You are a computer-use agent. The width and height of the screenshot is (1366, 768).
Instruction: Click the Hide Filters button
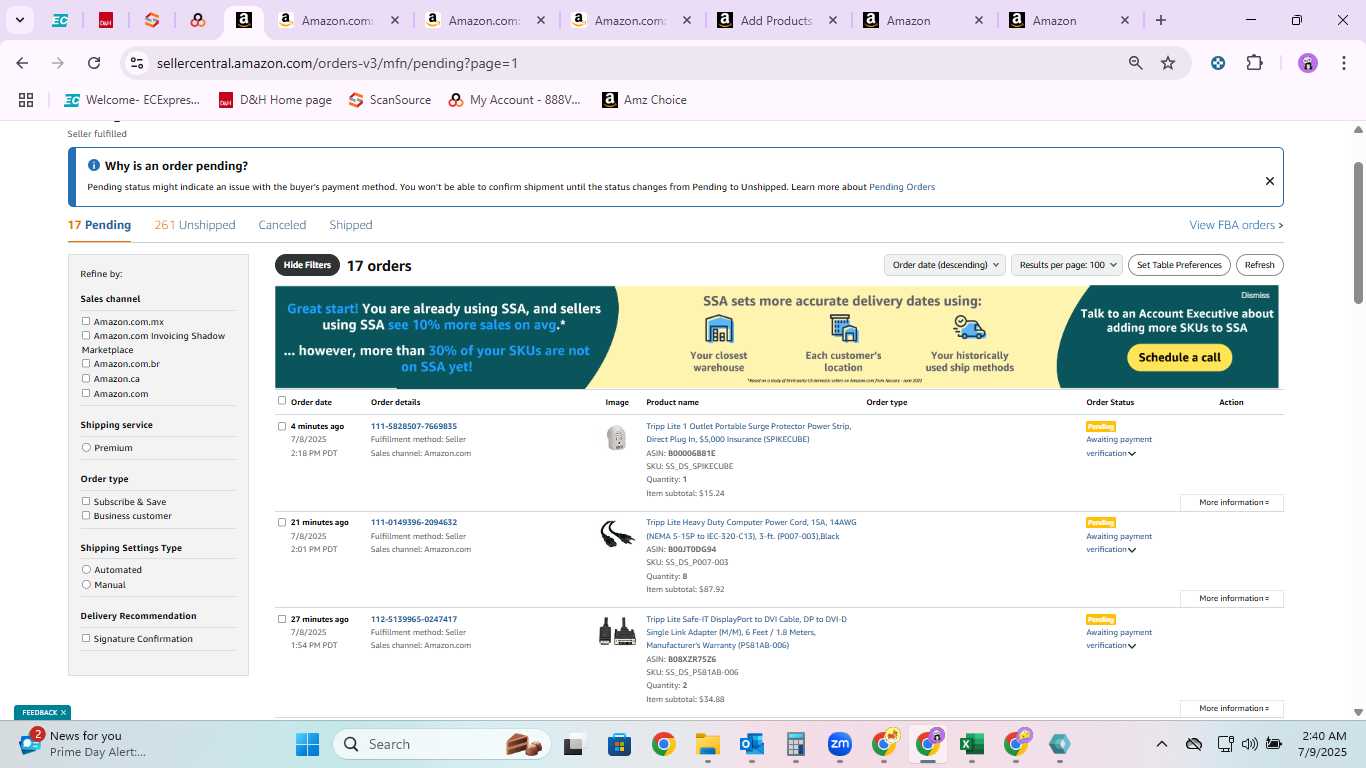coord(307,265)
